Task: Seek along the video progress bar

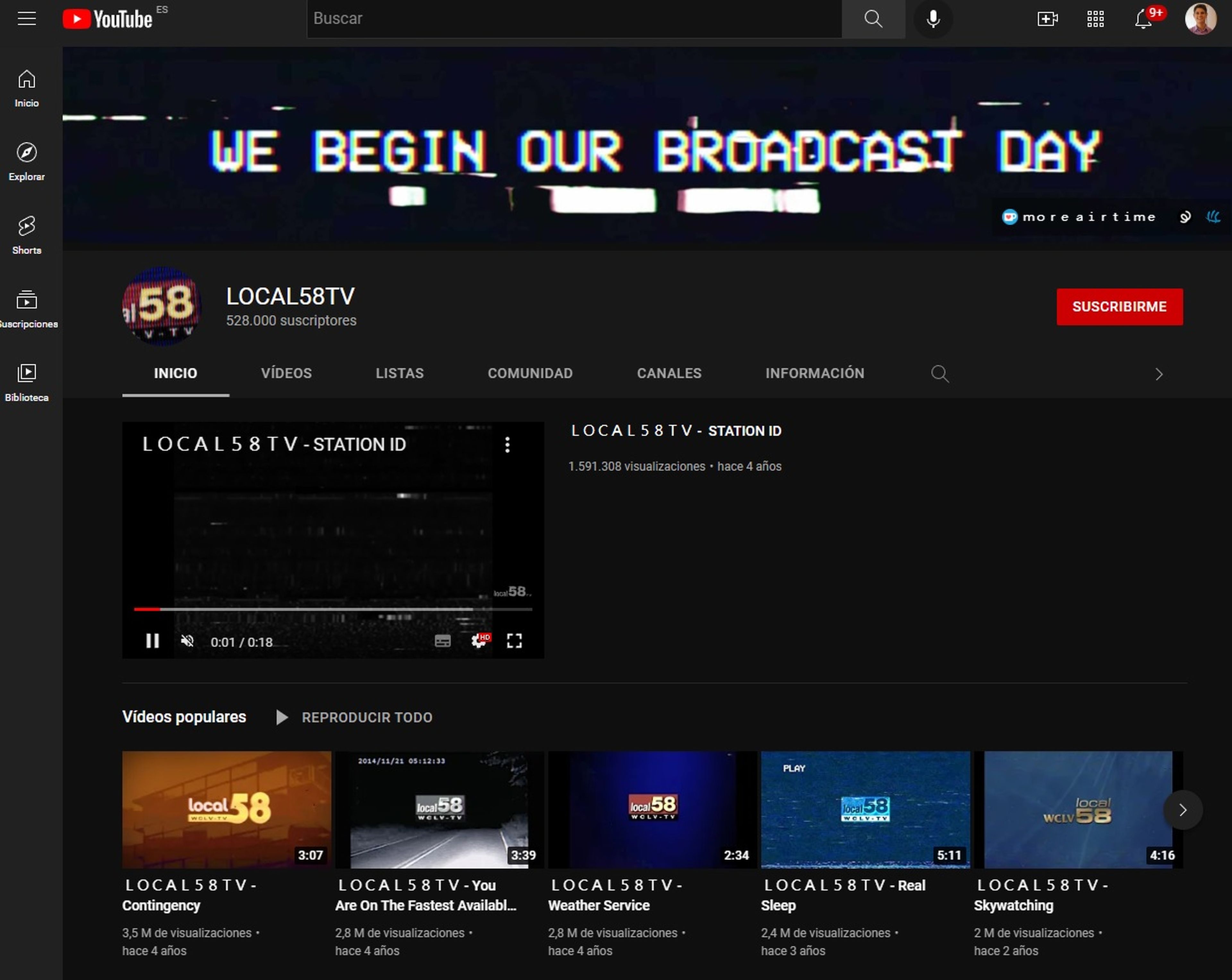Action: (333, 609)
